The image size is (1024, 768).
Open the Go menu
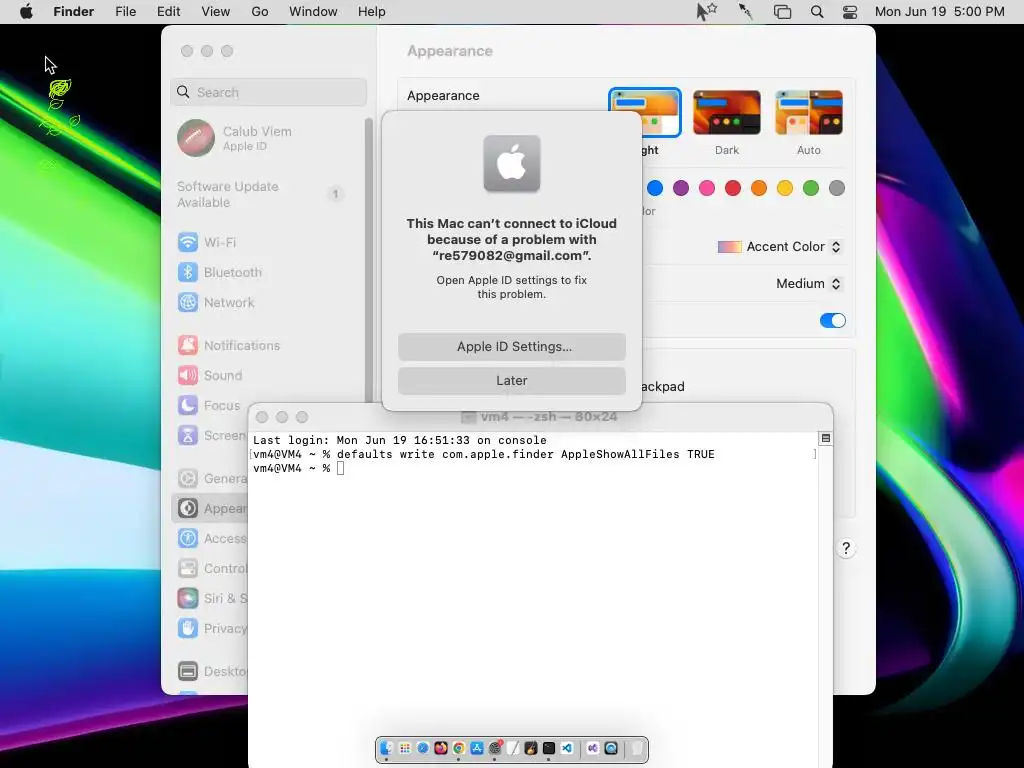(x=260, y=12)
